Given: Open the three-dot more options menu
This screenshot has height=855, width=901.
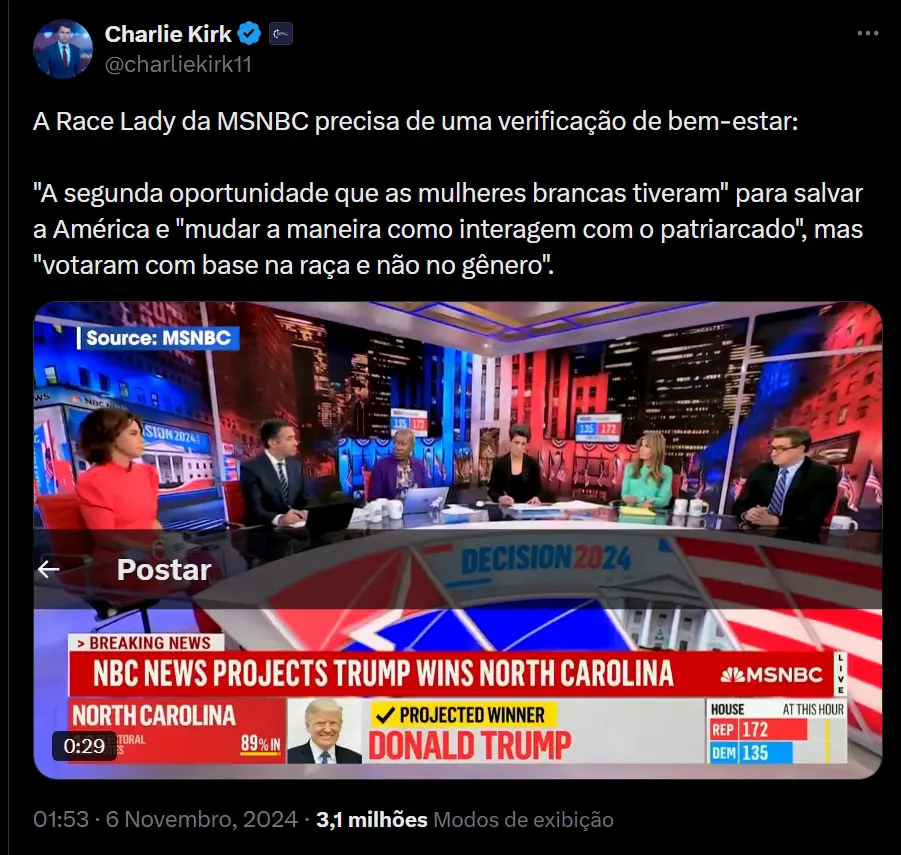Looking at the screenshot, I should click(x=868, y=33).
